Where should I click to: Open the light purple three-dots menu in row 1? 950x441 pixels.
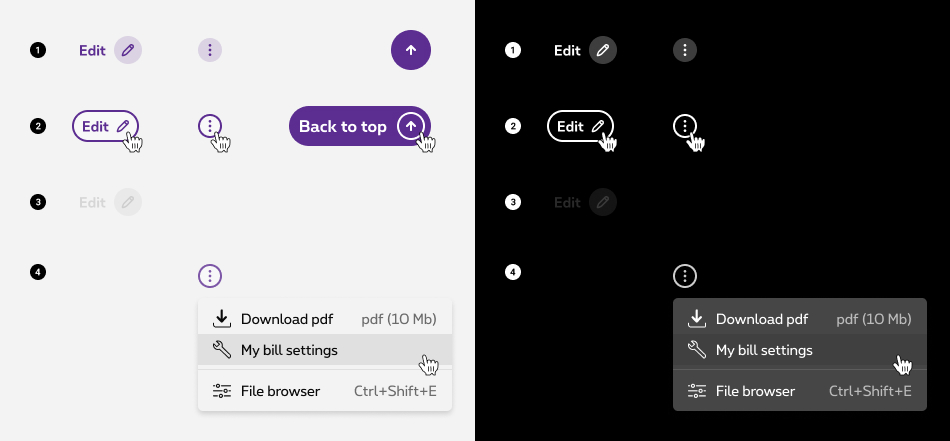coord(210,50)
